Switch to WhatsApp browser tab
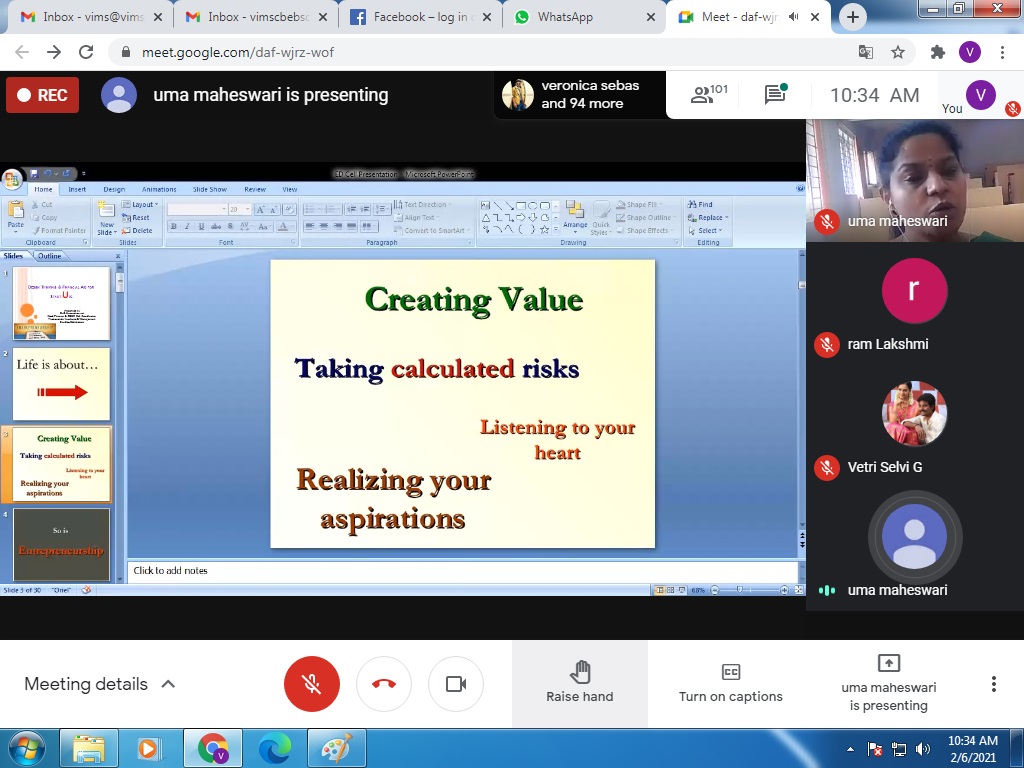Image resolution: width=1024 pixels, height=768 pixels. [584, 17]
